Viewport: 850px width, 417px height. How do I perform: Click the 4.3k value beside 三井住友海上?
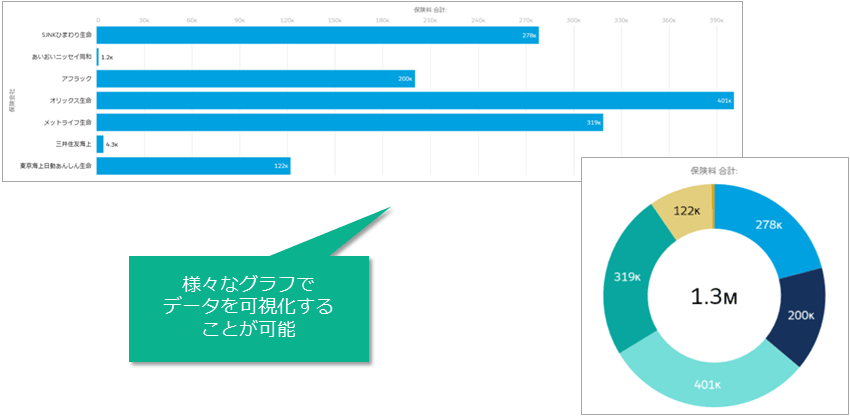pos(112,144)
